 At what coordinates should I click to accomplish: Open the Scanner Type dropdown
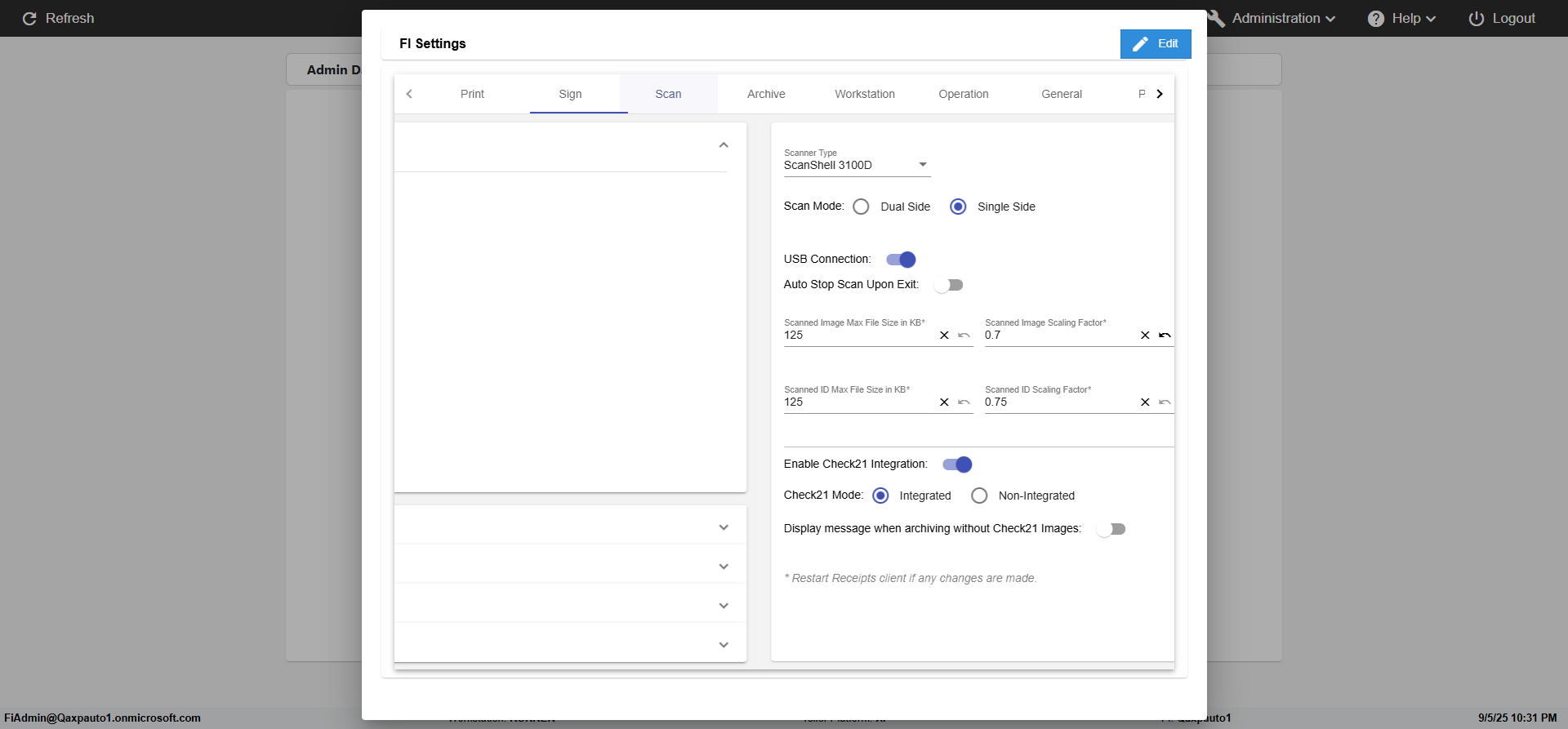pos(856,165)
